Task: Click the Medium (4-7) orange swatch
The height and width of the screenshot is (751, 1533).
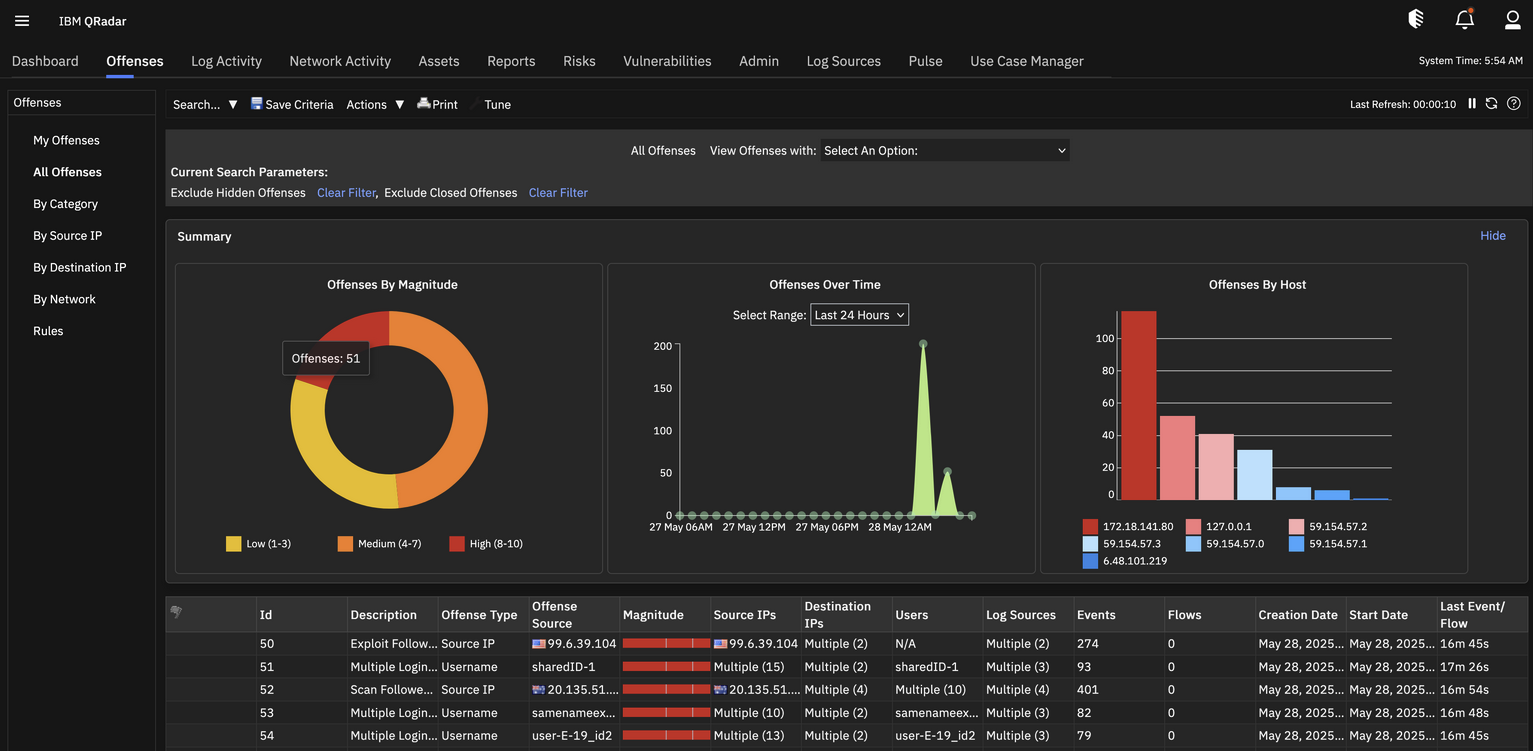Action: click(345, 544)
